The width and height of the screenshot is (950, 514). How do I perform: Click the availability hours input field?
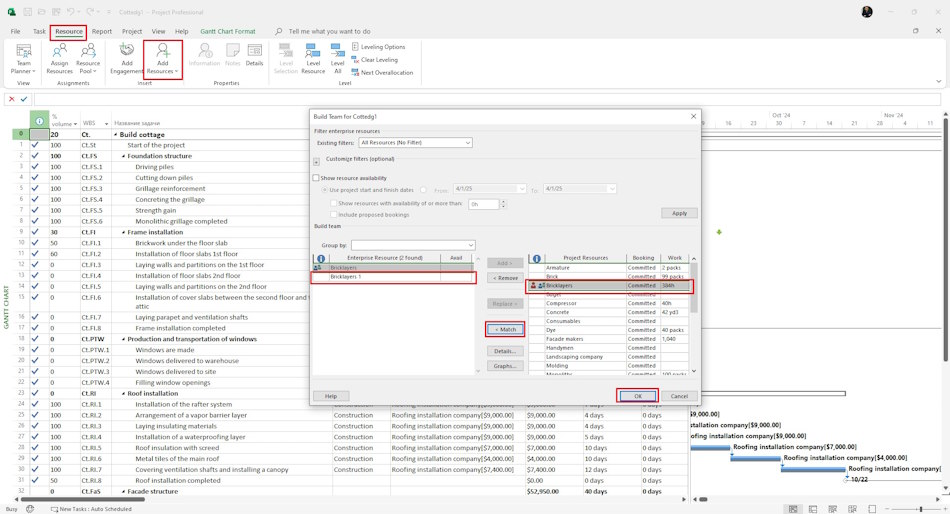tap(484, 204)
